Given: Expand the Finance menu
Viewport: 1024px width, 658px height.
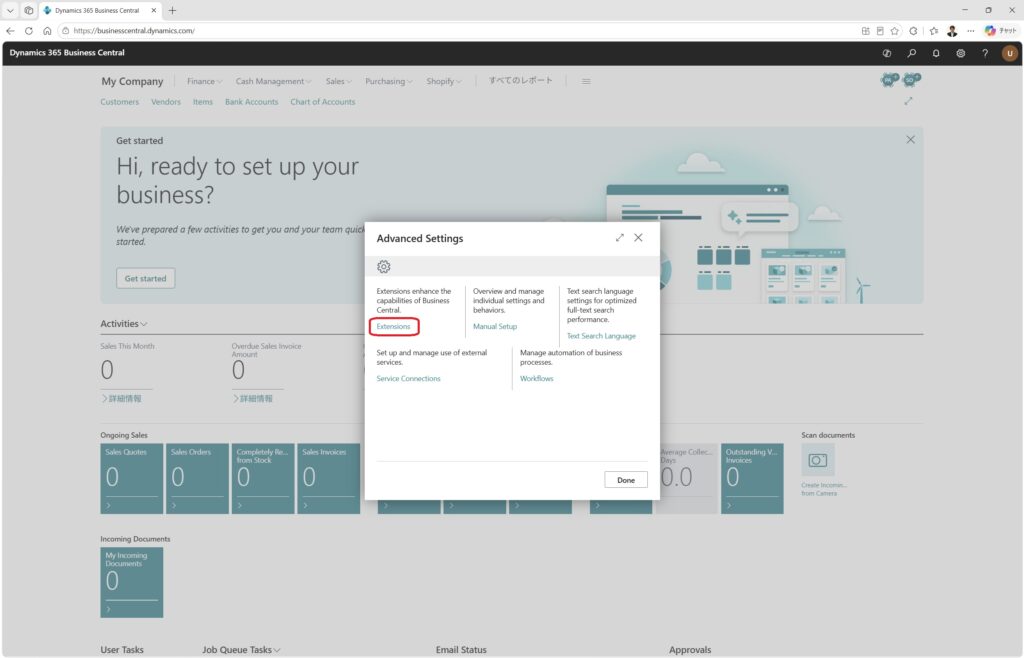Looking at the screenshot, I should 204,81.
